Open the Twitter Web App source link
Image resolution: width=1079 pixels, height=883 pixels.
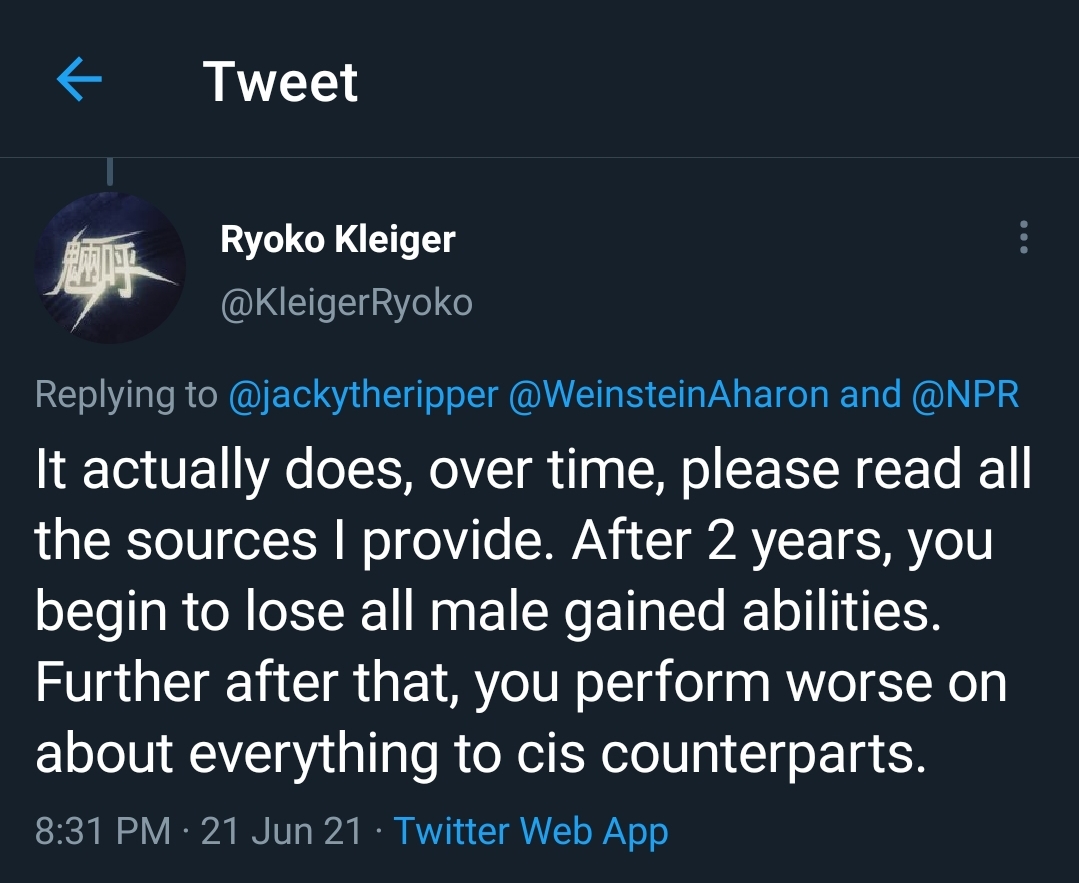tap(530, 831)
